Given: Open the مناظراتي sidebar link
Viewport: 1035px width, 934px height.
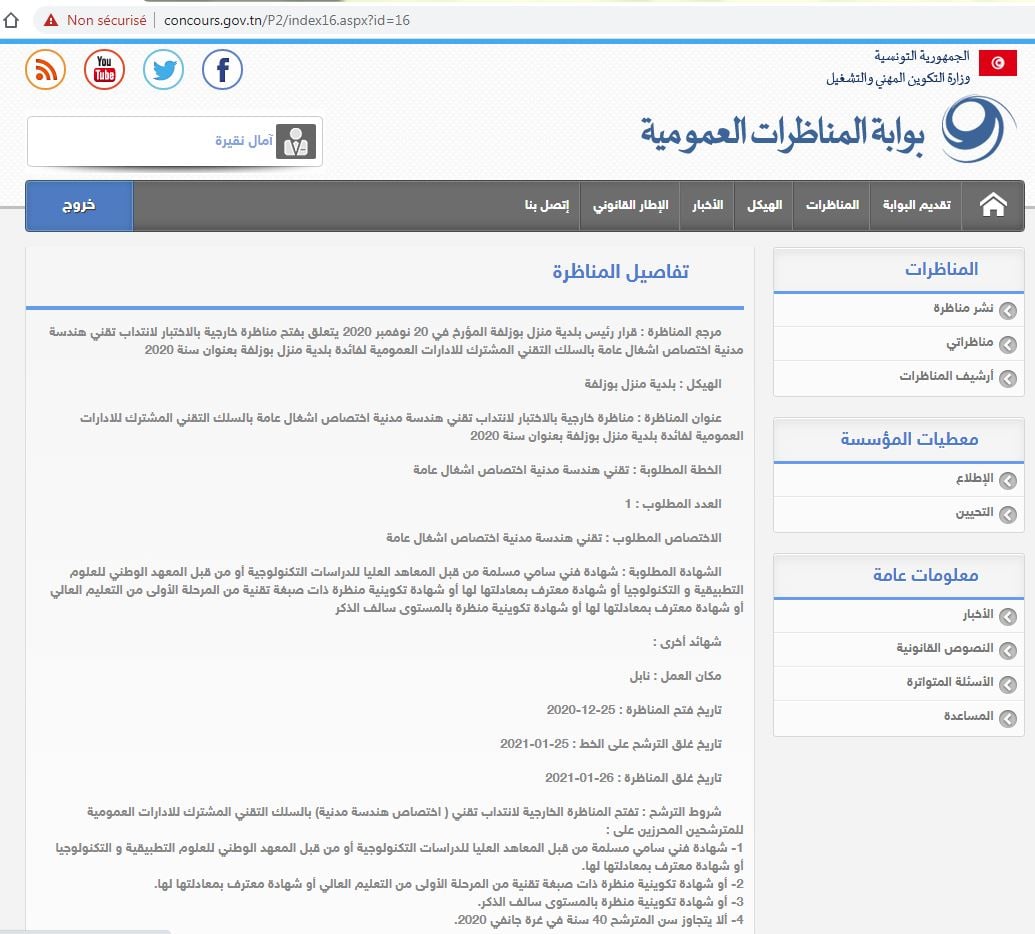Looking at the screenshot, I should (x=969, y=342).
